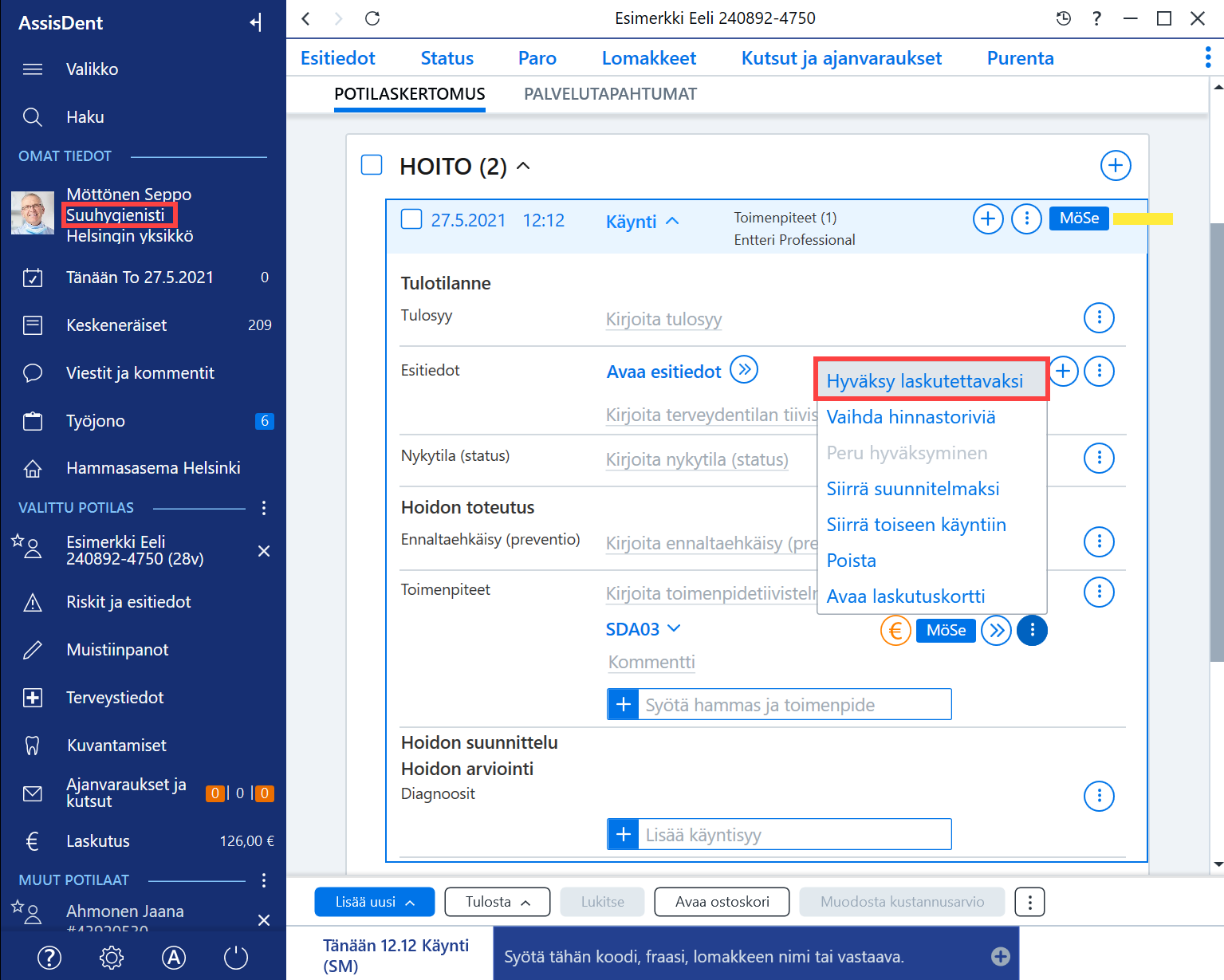Open today's calendar Tänään To 27.5.2021
This screenshot has width=1224, height=980.
pyautogui.click(x=140, y=277)
